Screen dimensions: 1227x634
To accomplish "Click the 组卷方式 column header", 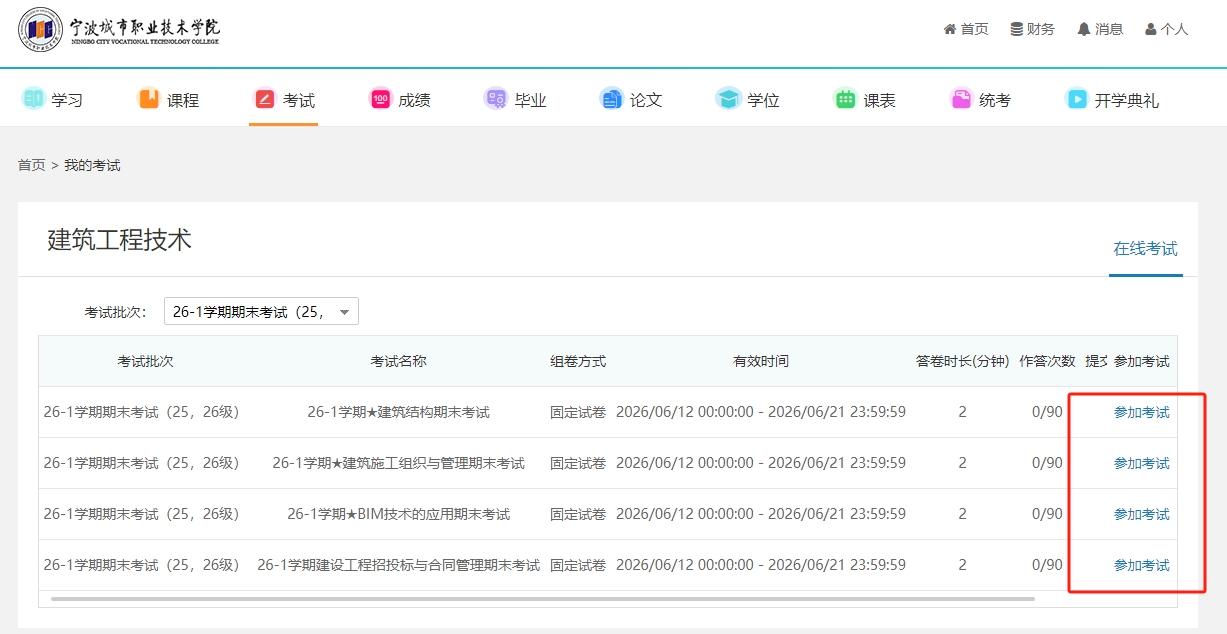I will (x=578, y=361).
